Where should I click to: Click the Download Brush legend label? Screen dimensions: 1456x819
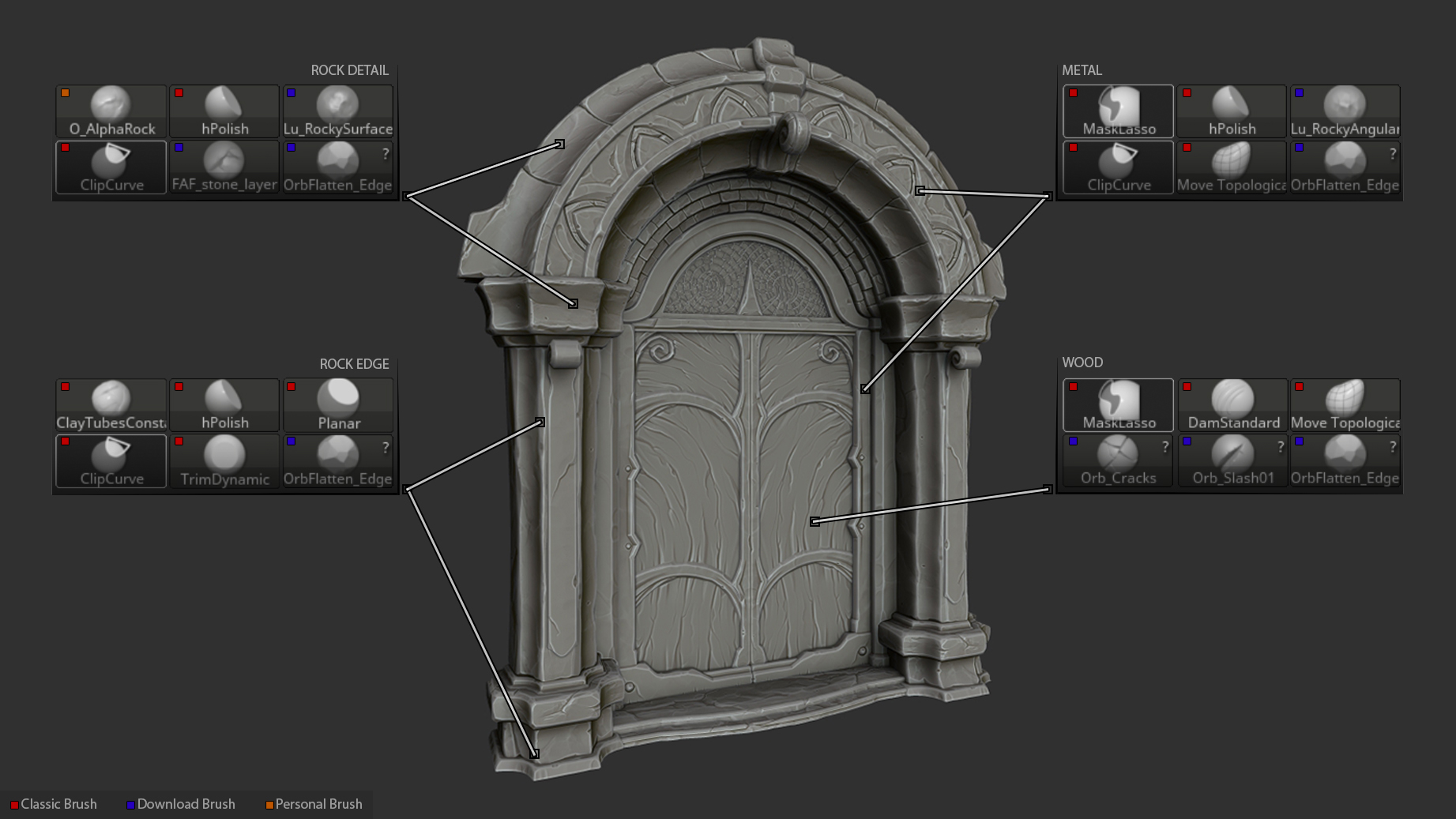point(186,804)
